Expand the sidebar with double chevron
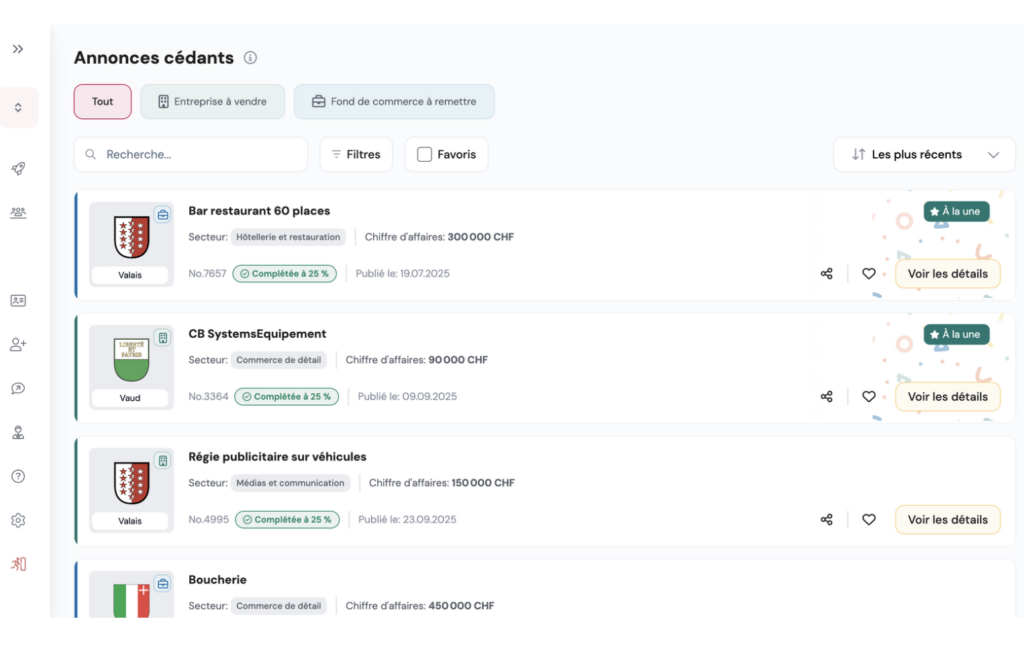This screenshot has height=646, width=1024. click(18, 49)
